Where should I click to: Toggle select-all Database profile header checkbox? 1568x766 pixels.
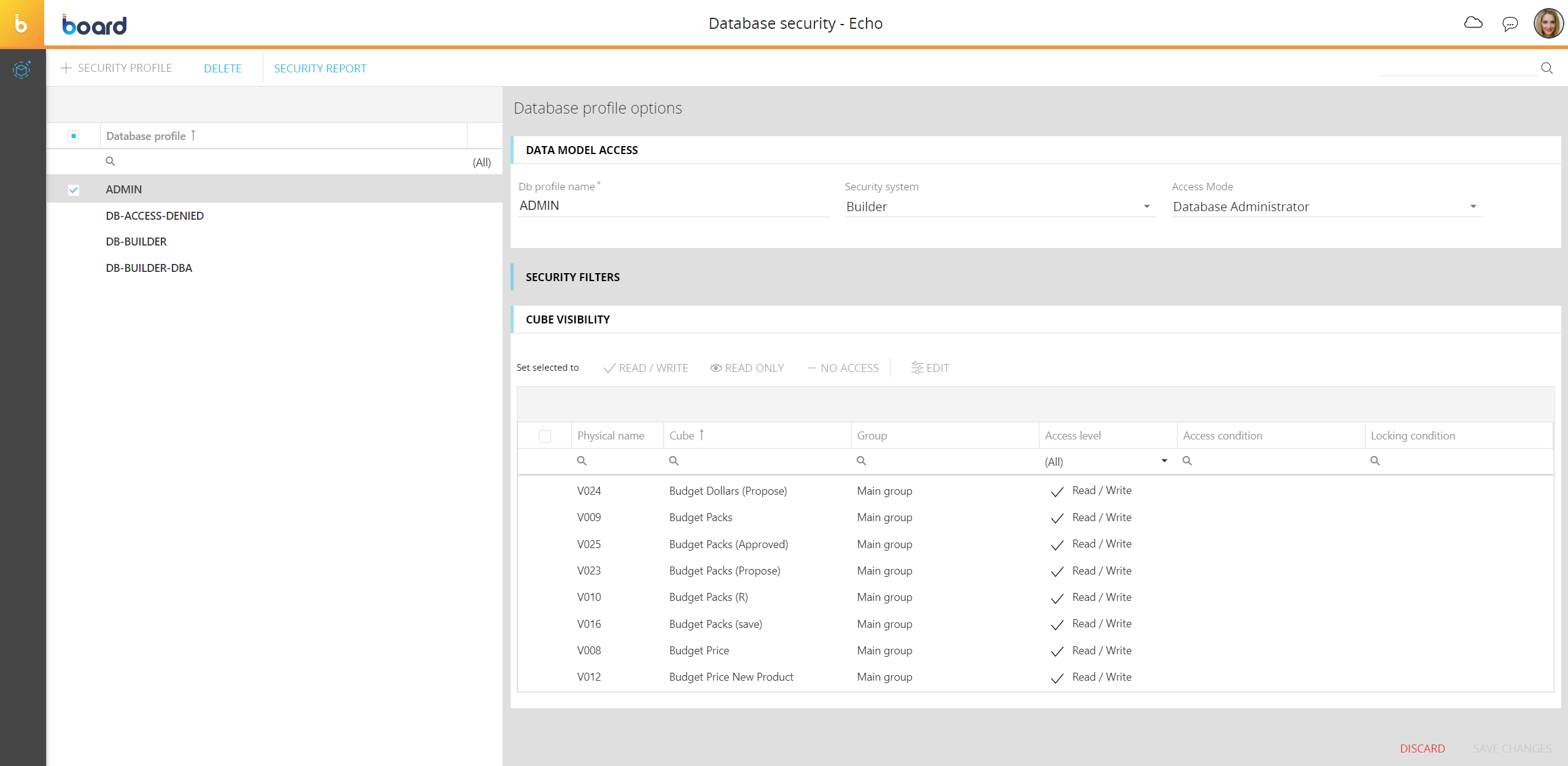coord(74,136)
